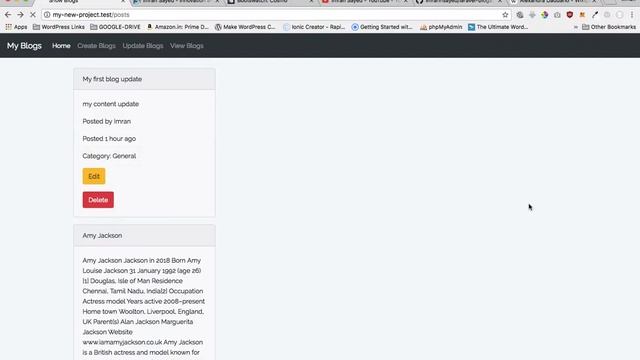View site information icon in address bar

pyautogui.click(x=47, y=15)
